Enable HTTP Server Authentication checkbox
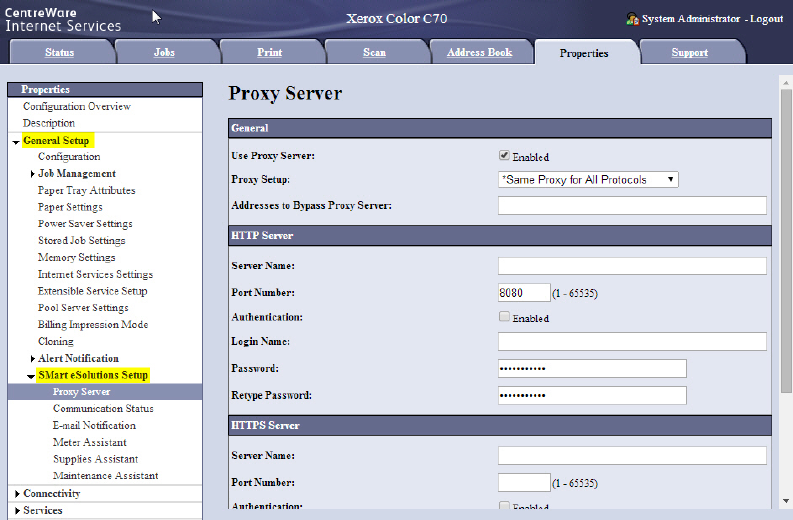793x520 pixels. click(x=505, y=317)
